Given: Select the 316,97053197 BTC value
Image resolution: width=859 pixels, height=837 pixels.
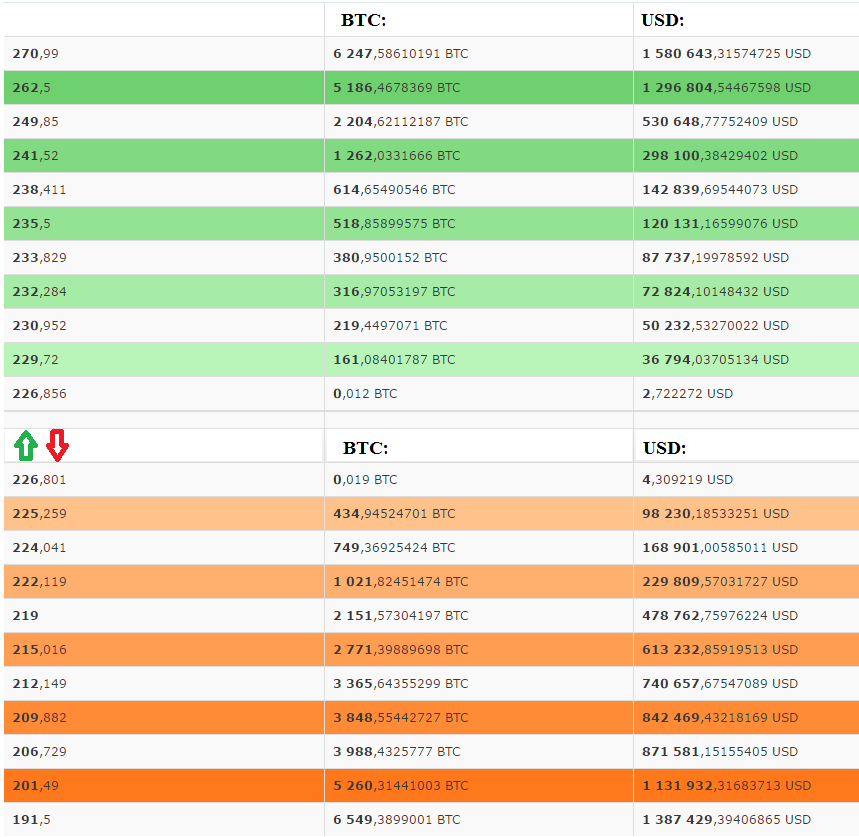Looking at the screenshot, I should [394, 291].
